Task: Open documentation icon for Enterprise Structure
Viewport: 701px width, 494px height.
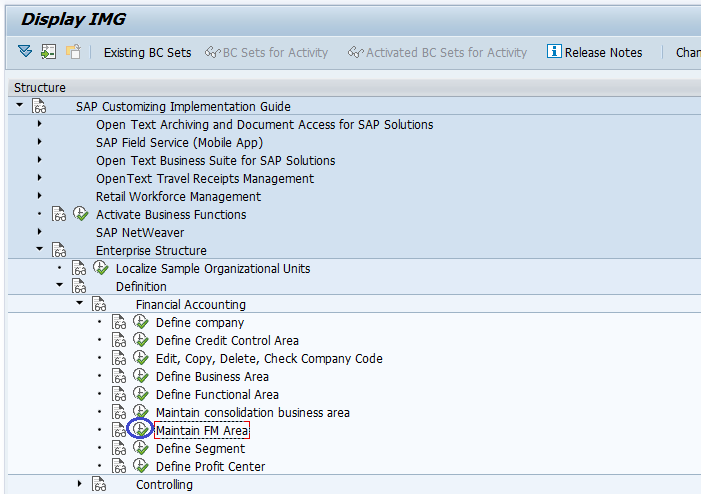Action: tap(59, 250)
